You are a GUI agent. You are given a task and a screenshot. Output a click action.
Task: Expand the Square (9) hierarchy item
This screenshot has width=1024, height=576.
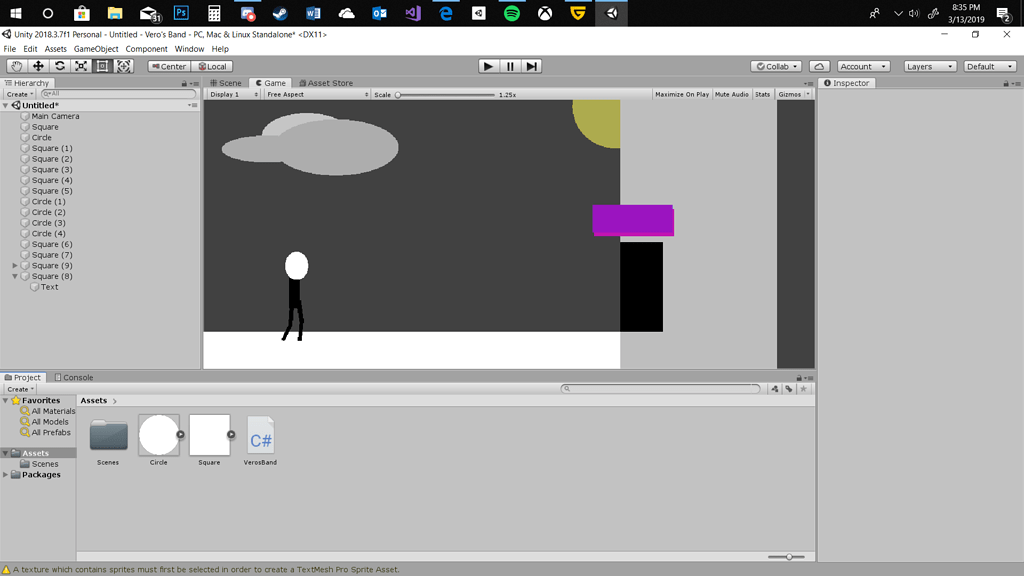pyautogui.click(x=15, y=266)
